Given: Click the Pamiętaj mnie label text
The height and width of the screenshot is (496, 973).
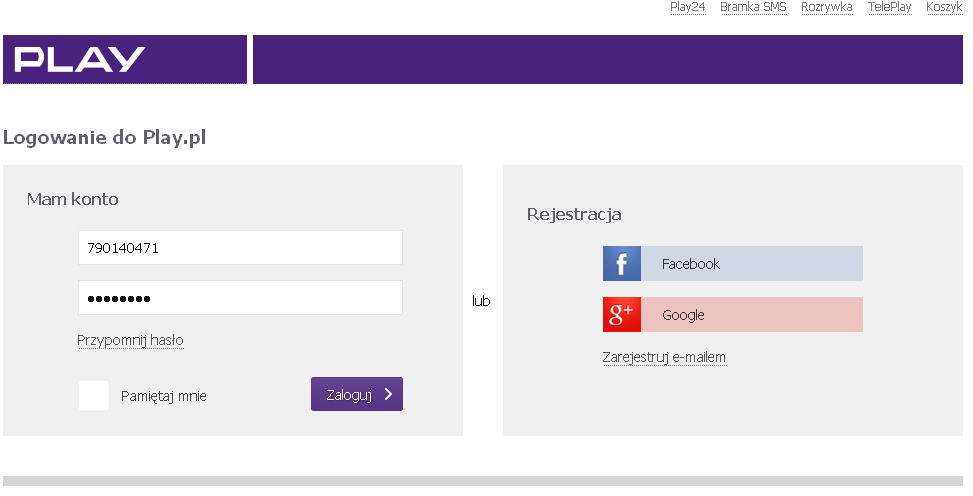Looking at the screenshot, I should pos(164,396).
